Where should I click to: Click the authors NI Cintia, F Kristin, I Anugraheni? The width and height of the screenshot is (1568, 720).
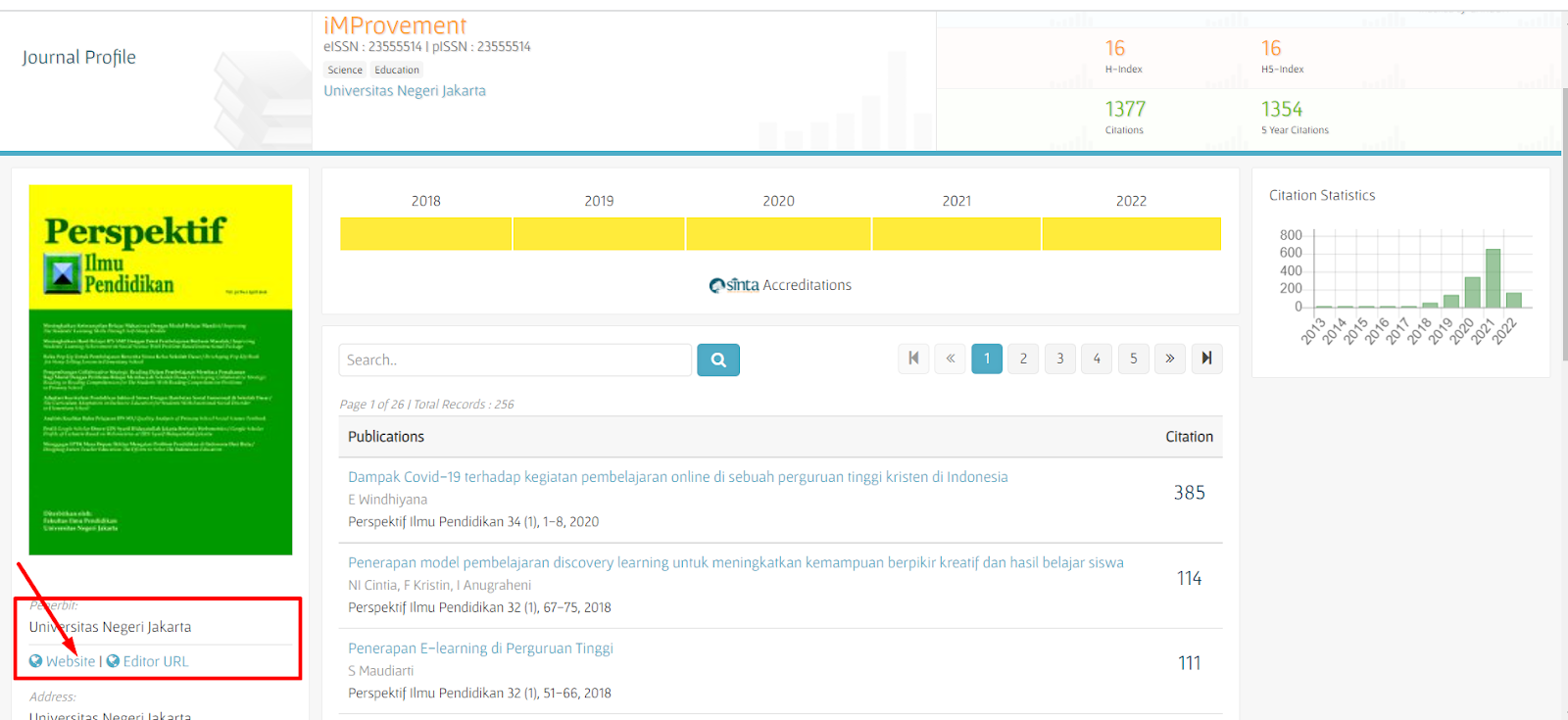(x=440, y=585)
